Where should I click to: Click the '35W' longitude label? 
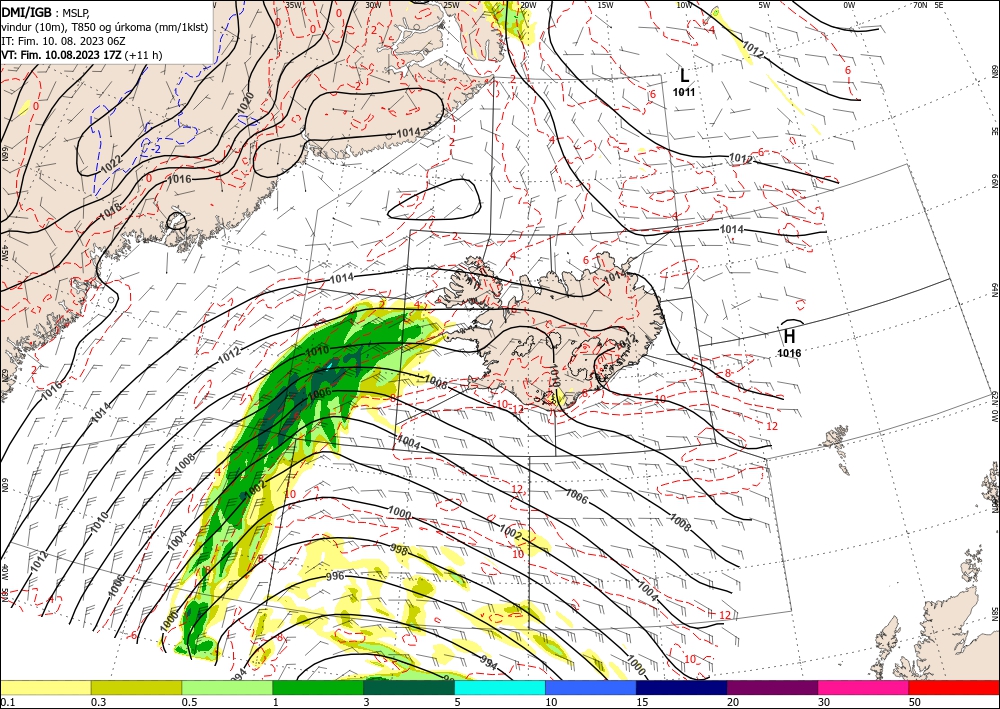click(293, 4)
